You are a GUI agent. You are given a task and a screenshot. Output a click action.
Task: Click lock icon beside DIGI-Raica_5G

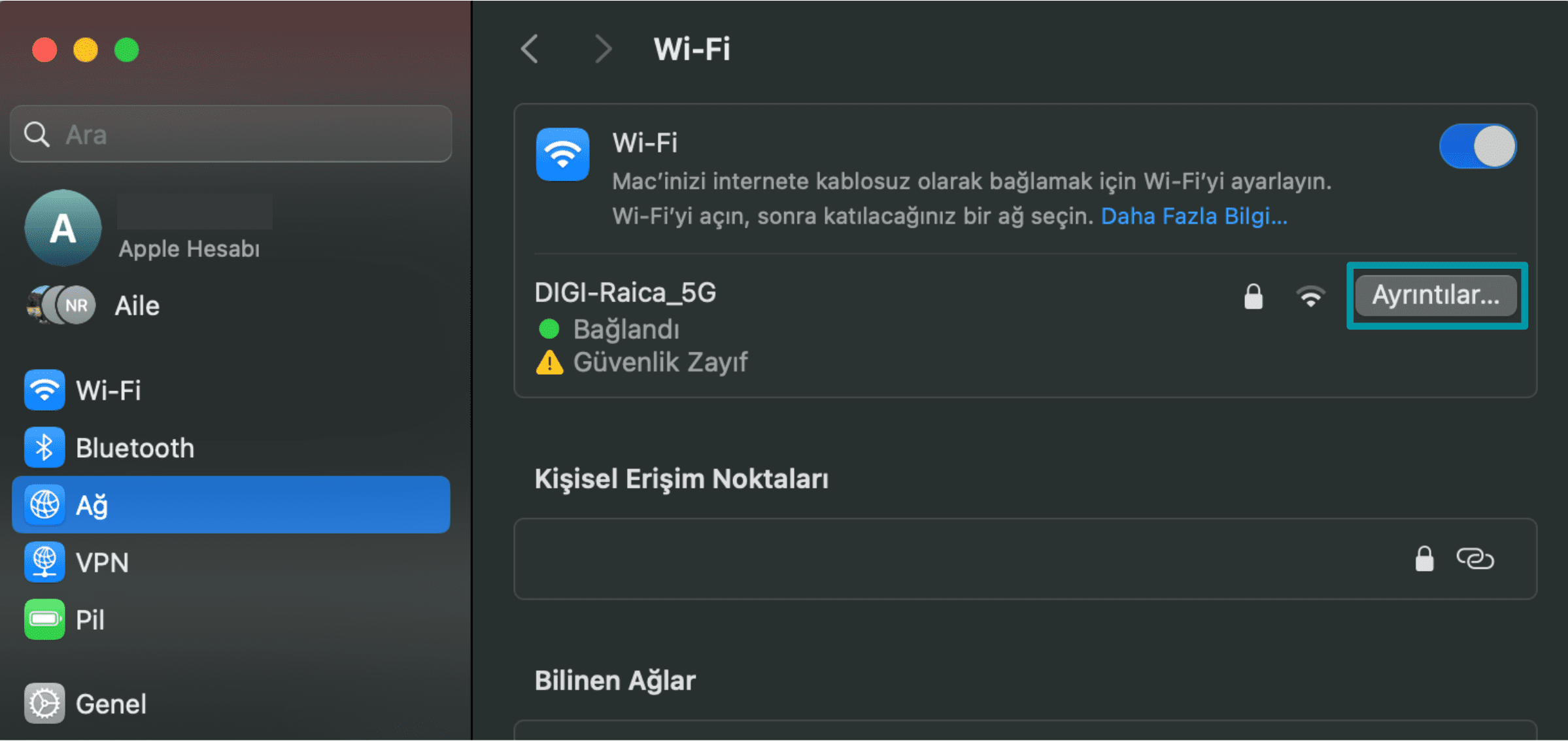click(x=1253, y=296)
